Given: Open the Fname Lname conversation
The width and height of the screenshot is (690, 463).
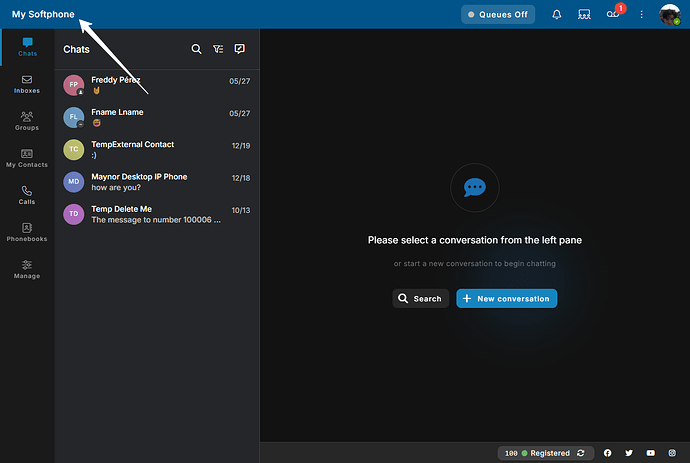Looking at the screenshot, I should click(x=157, y=118).
